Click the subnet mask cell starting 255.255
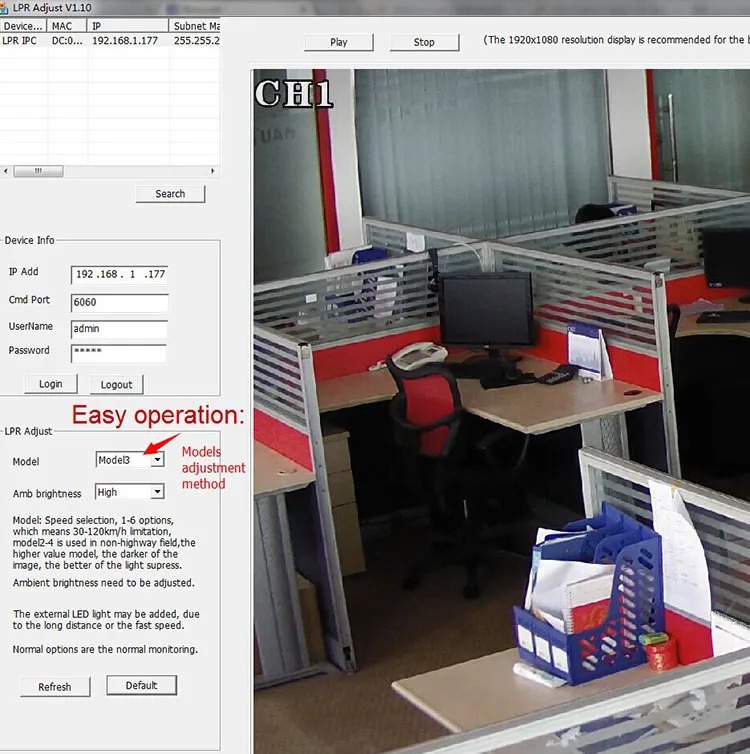The height and width of the screenshot is (754, 750). 196,41
